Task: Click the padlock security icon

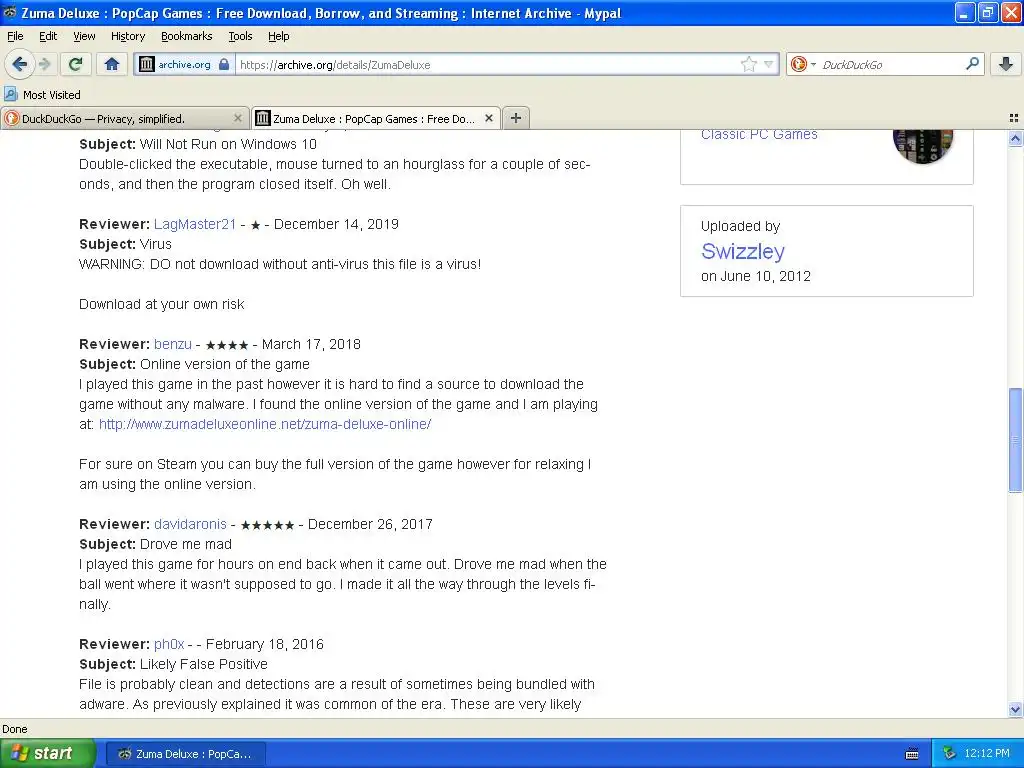Action: tap(224, 64)
